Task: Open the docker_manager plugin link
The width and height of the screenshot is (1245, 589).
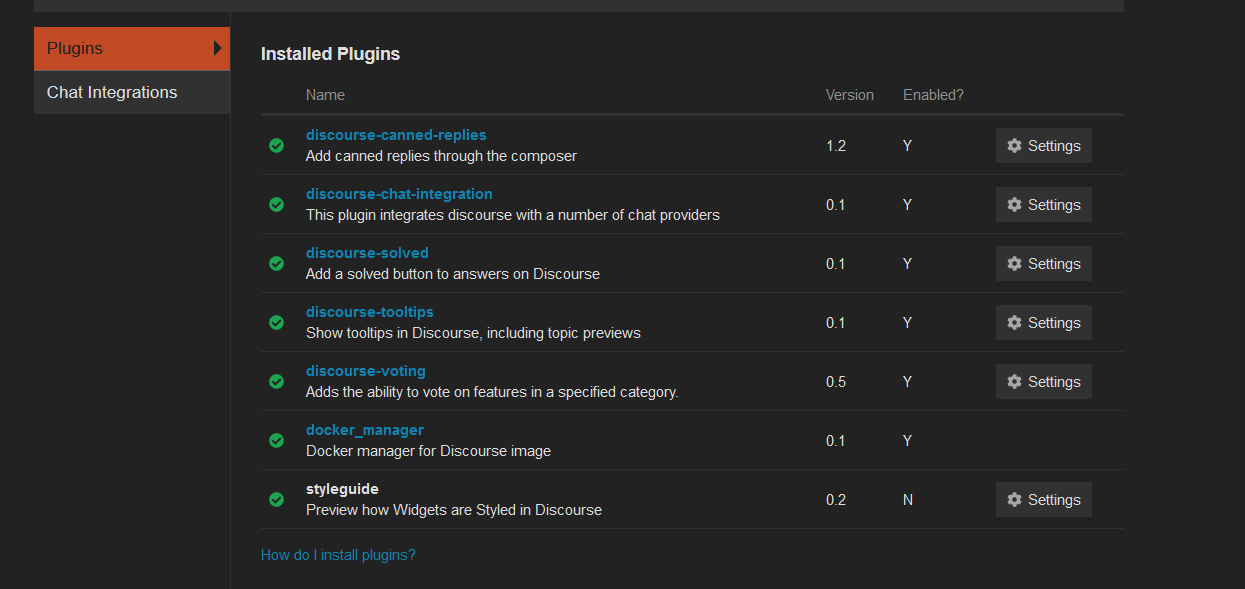Action: pyautogui.click(x=365, y=430)
